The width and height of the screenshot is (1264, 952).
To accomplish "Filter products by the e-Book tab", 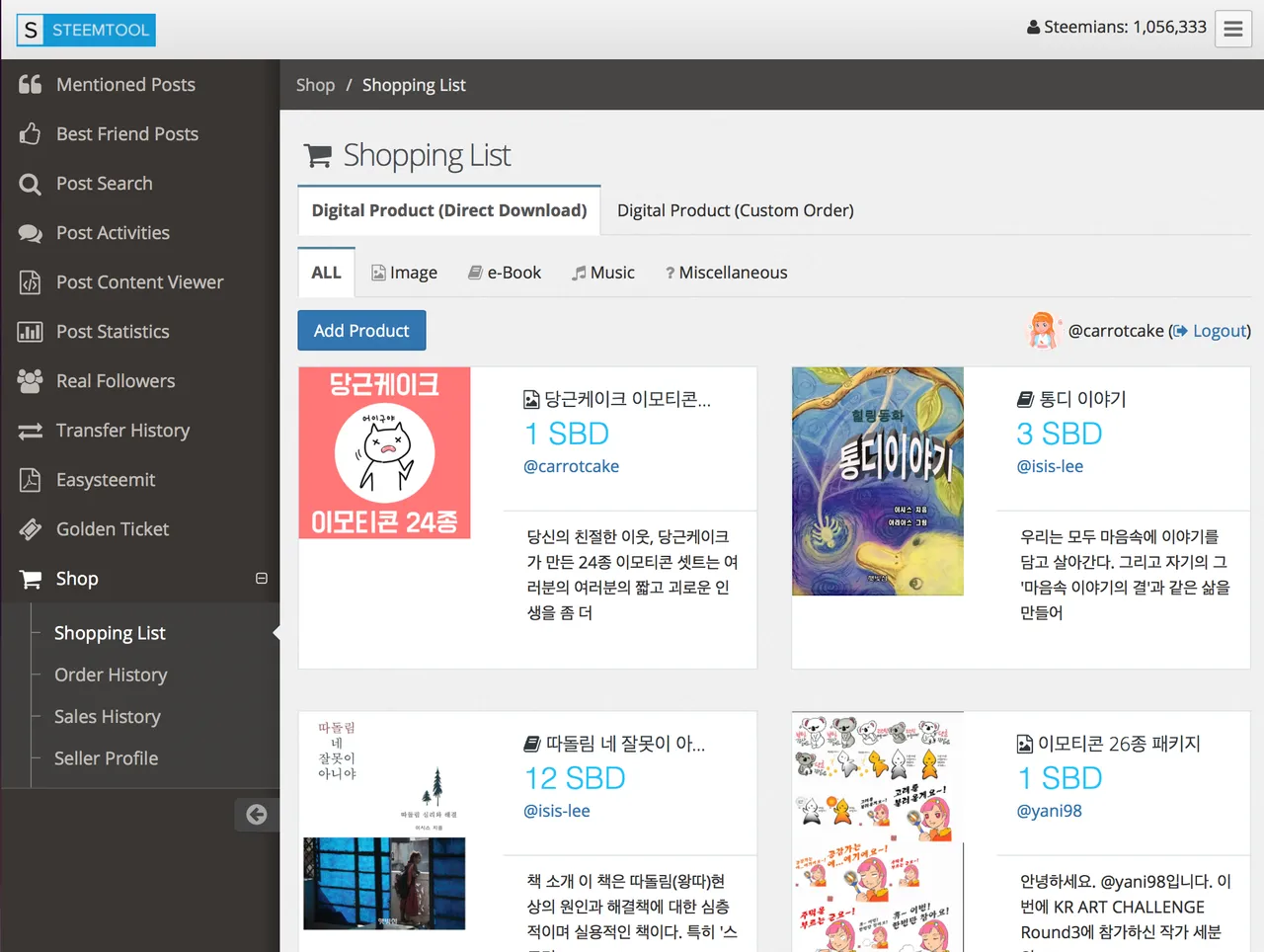I will tap(505, 272).
